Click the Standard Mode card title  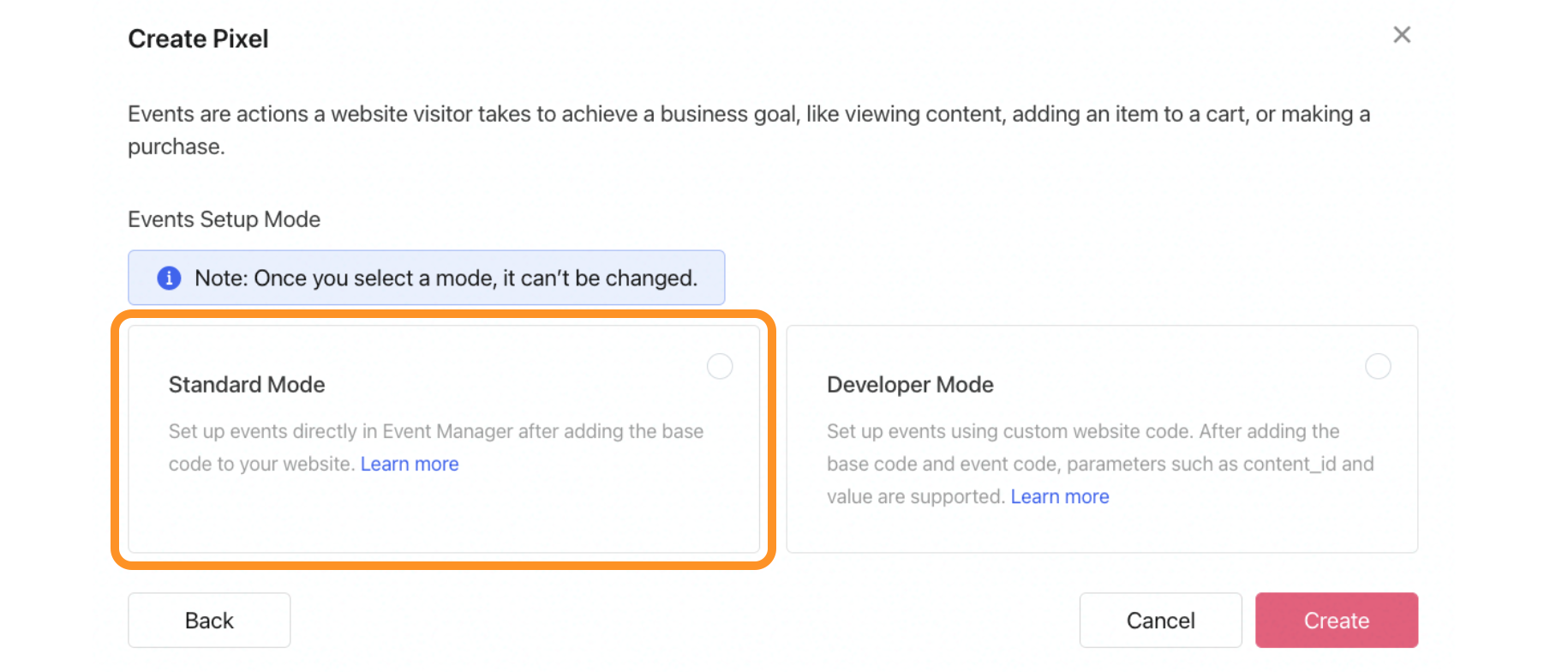247,385
